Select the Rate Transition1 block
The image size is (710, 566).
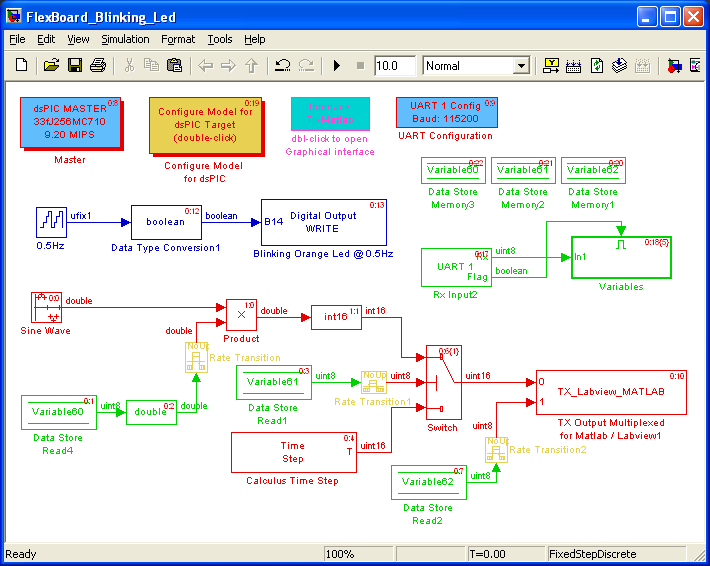(x=374, y=383)
